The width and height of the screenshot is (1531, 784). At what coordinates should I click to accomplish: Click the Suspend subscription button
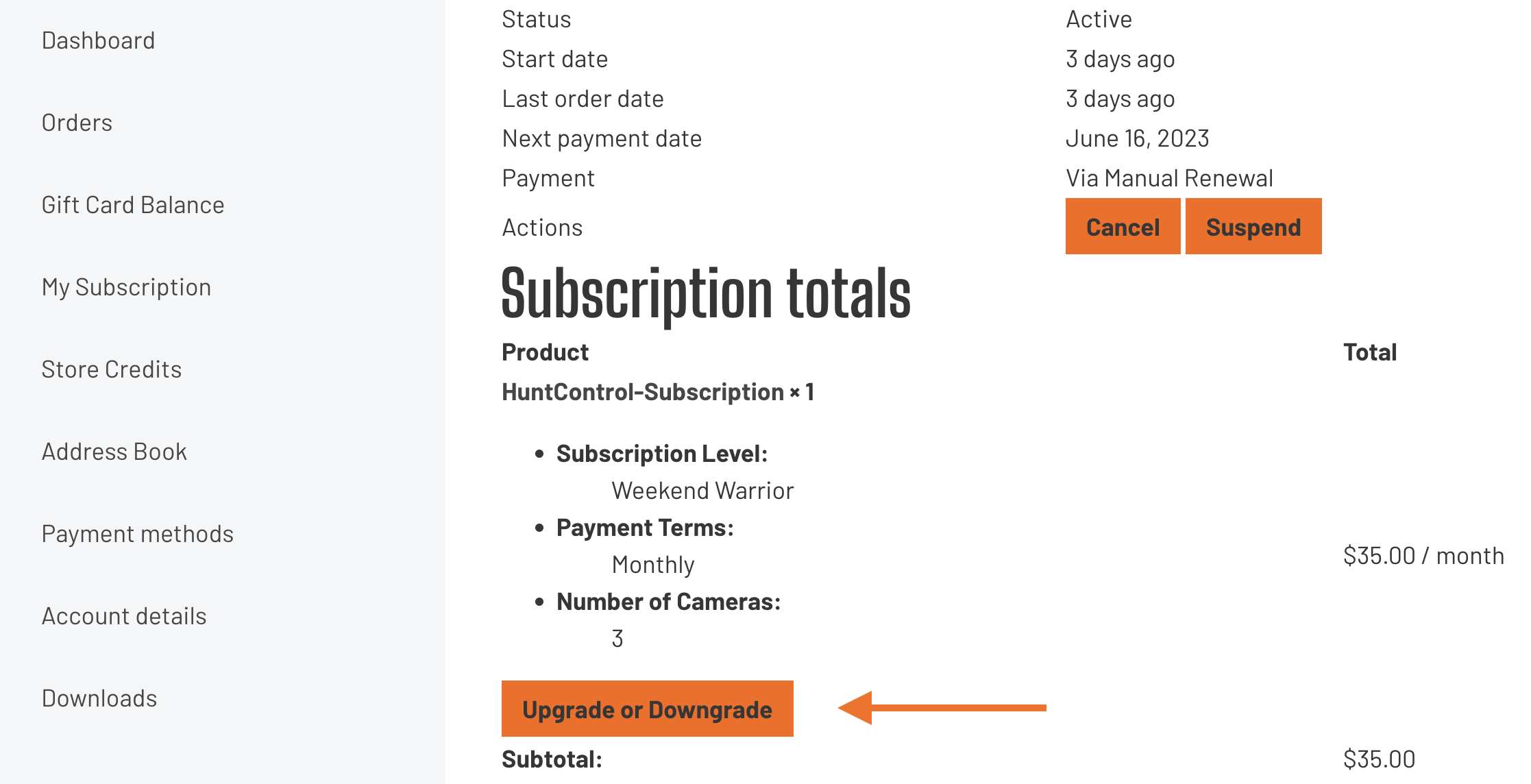pyautogui.click(x=1253, y=227)
